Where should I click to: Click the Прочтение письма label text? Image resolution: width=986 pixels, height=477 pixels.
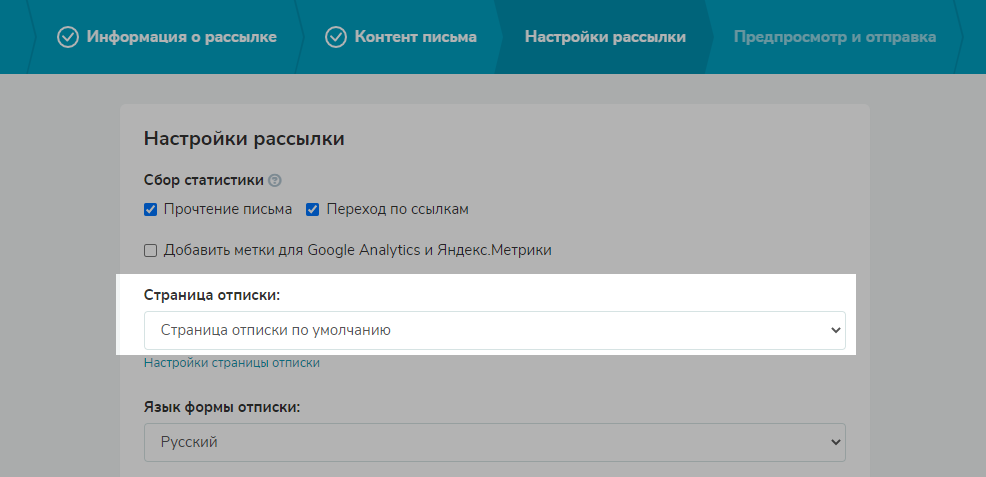click(x=228, y=210)
